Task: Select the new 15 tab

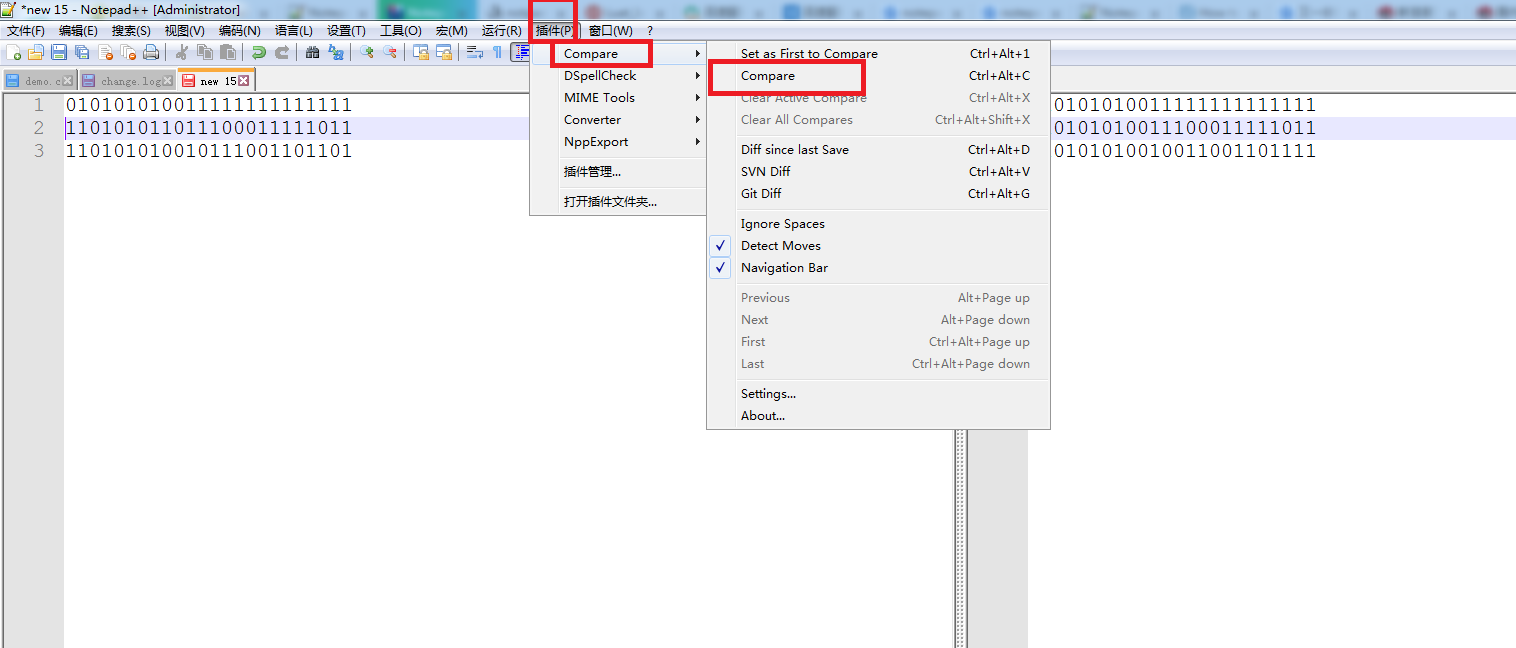Action: click(215, 80)
